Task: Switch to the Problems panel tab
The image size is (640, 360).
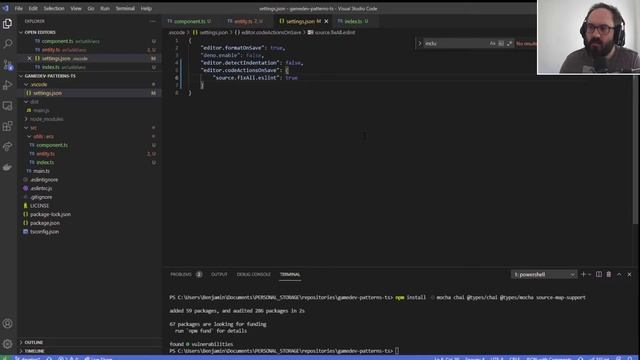Action: pos(186,274)
